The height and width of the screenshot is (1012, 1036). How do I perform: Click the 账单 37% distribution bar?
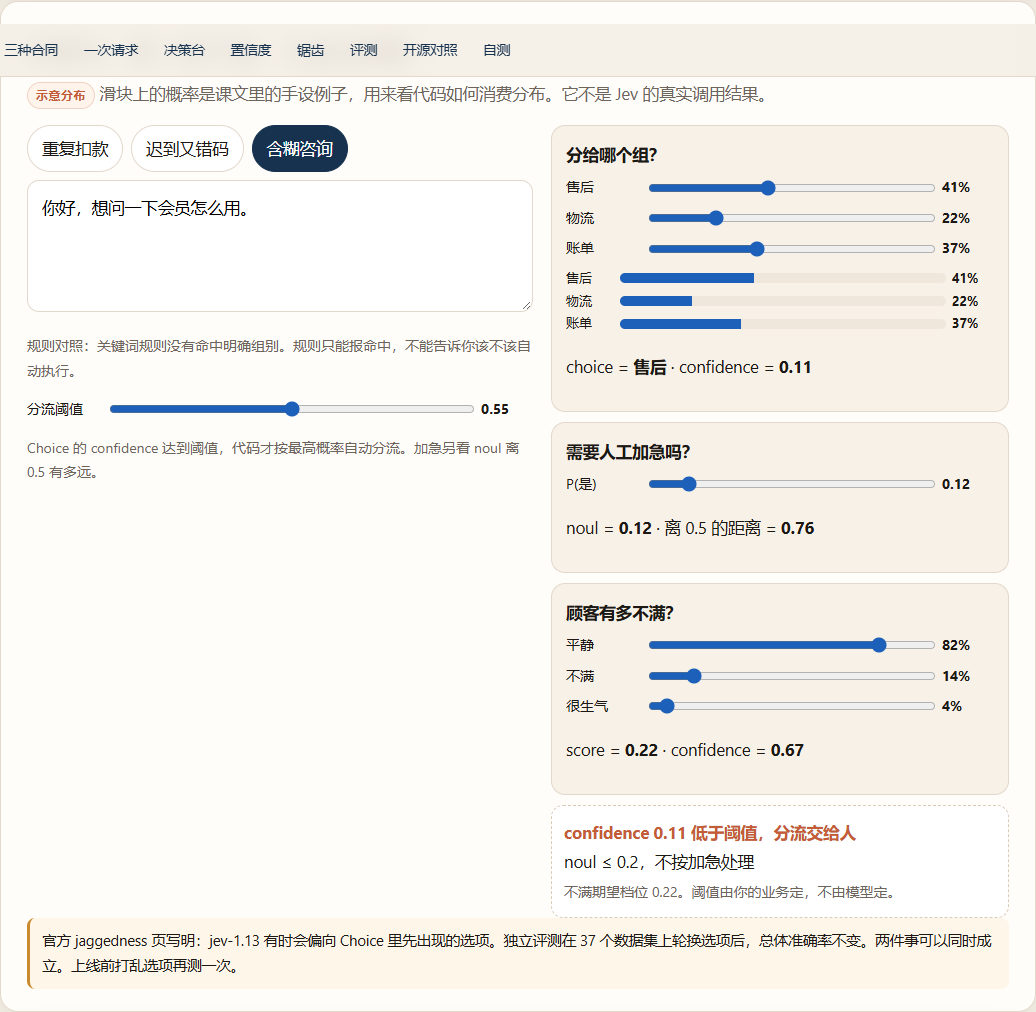[x=782, y=324]
